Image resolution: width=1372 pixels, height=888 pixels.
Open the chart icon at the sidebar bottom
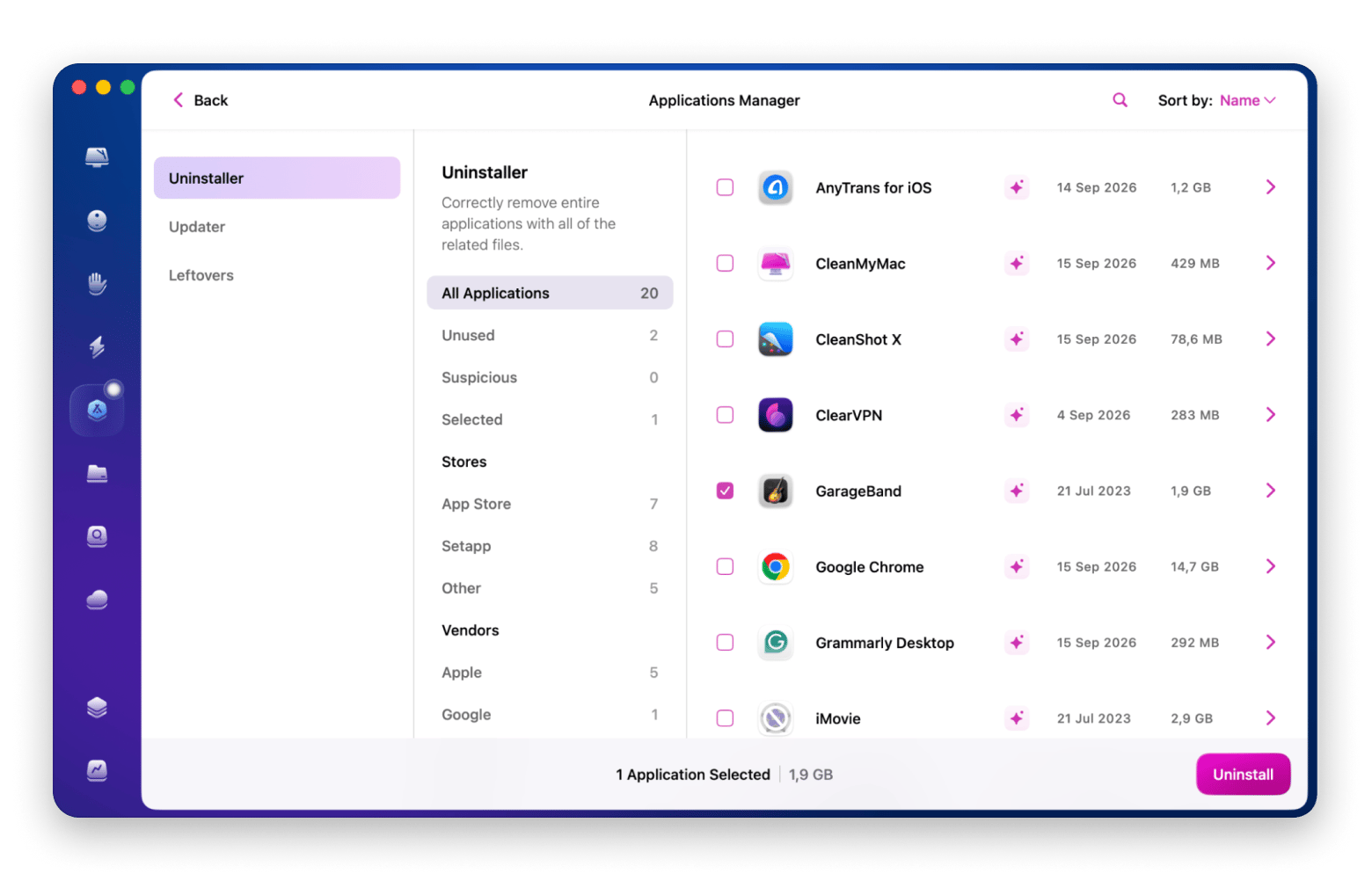97,770
